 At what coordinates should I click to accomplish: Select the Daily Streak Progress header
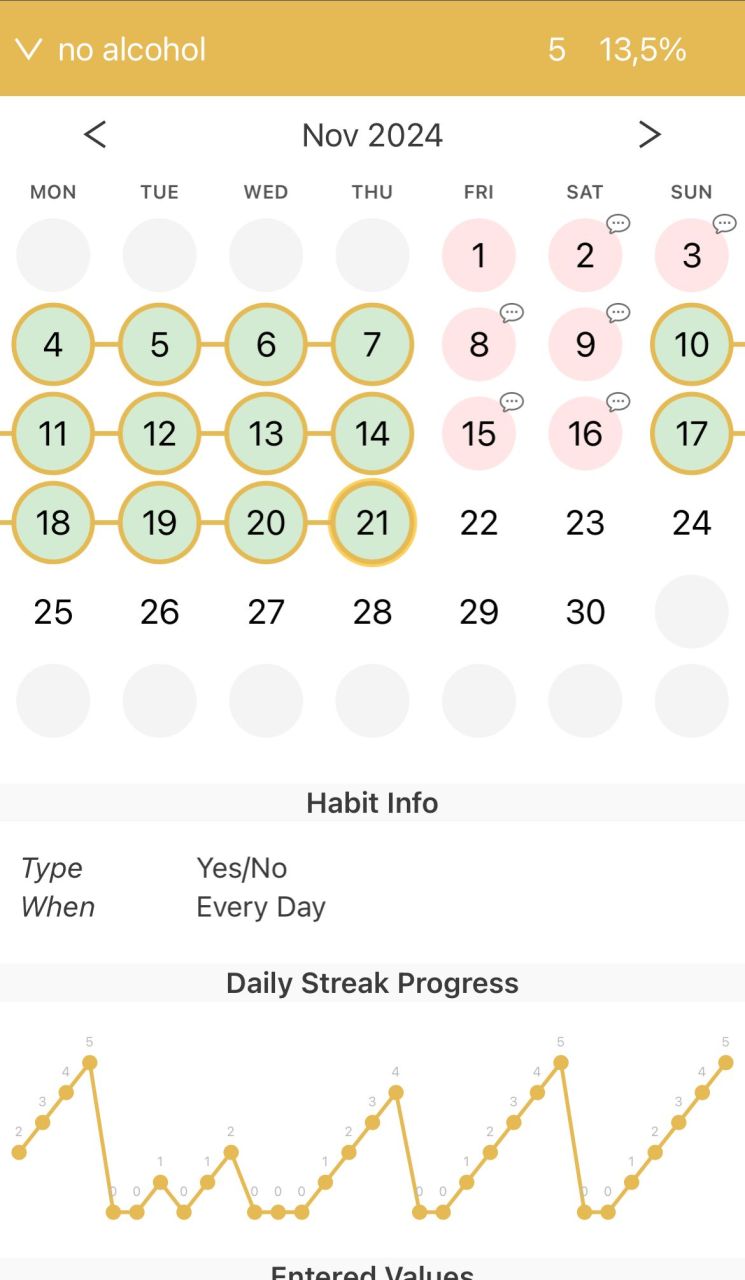click(372, 983)
